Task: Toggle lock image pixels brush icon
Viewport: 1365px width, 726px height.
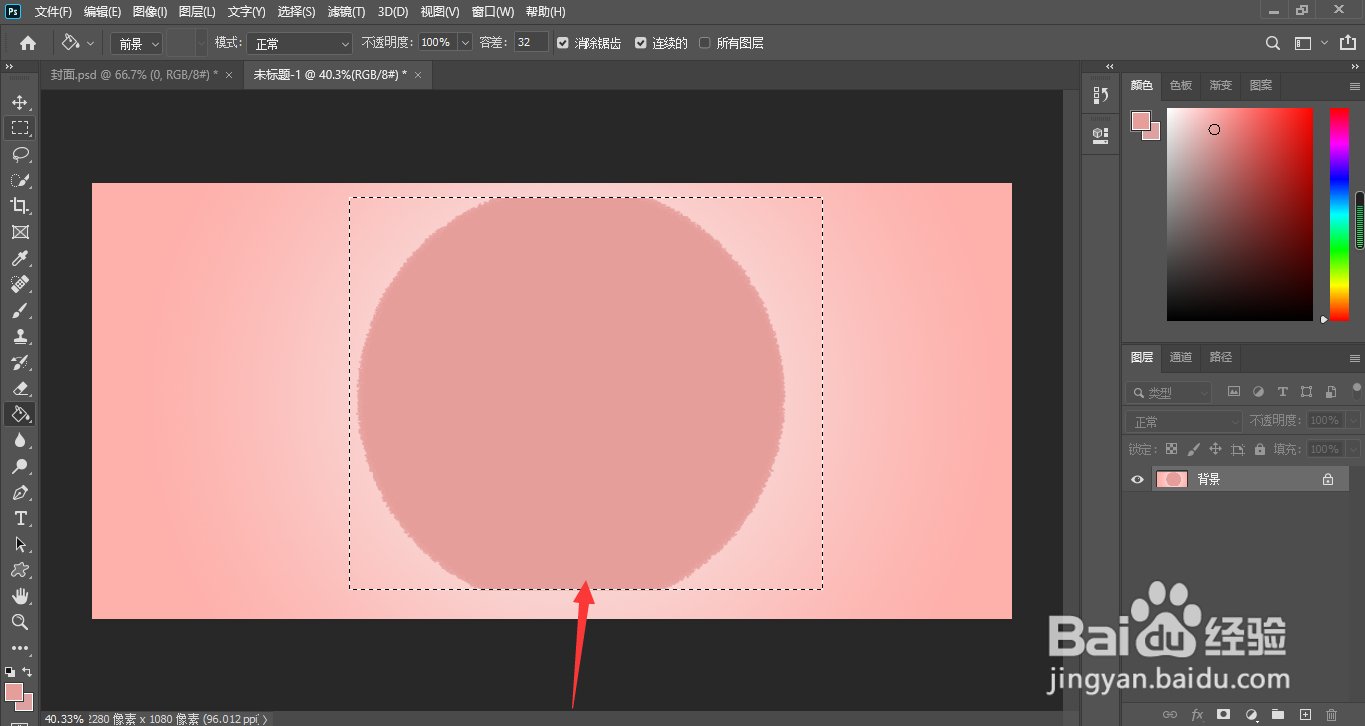Action: (1194, 449)
